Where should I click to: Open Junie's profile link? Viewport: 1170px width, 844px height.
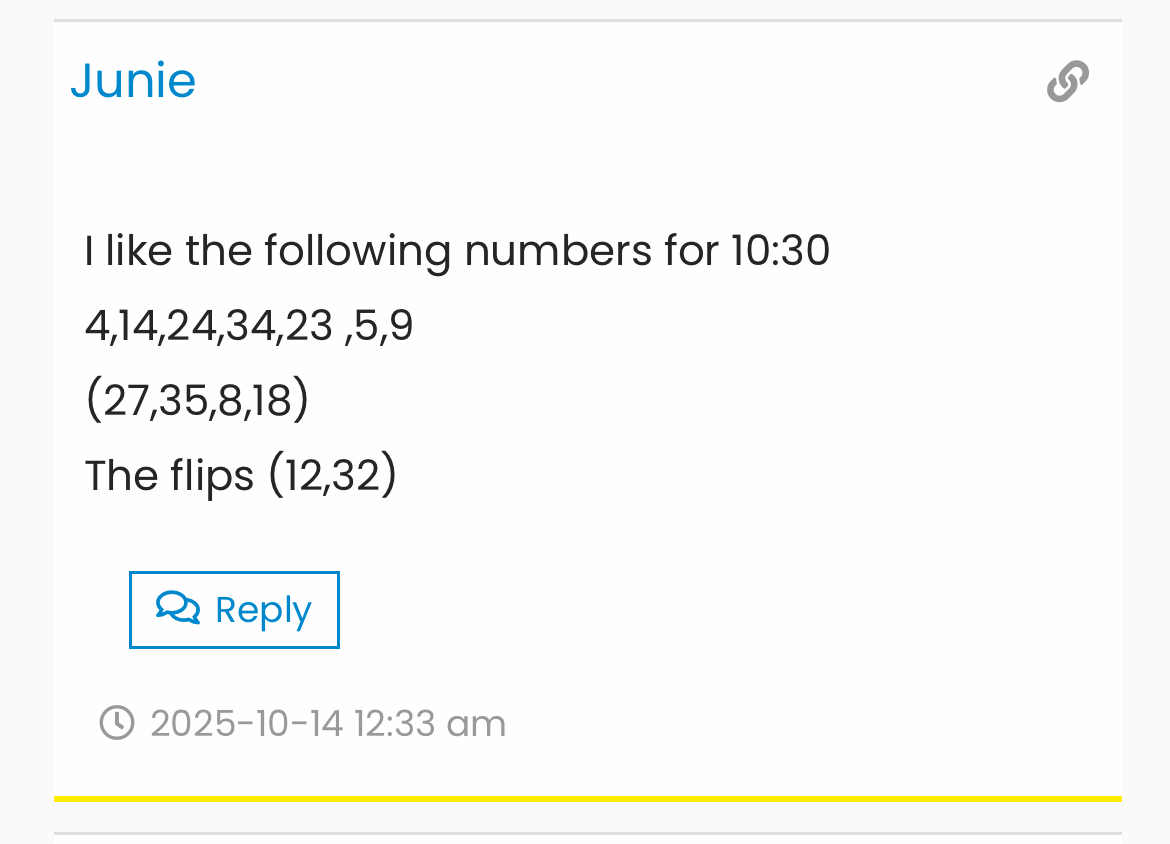133,80
